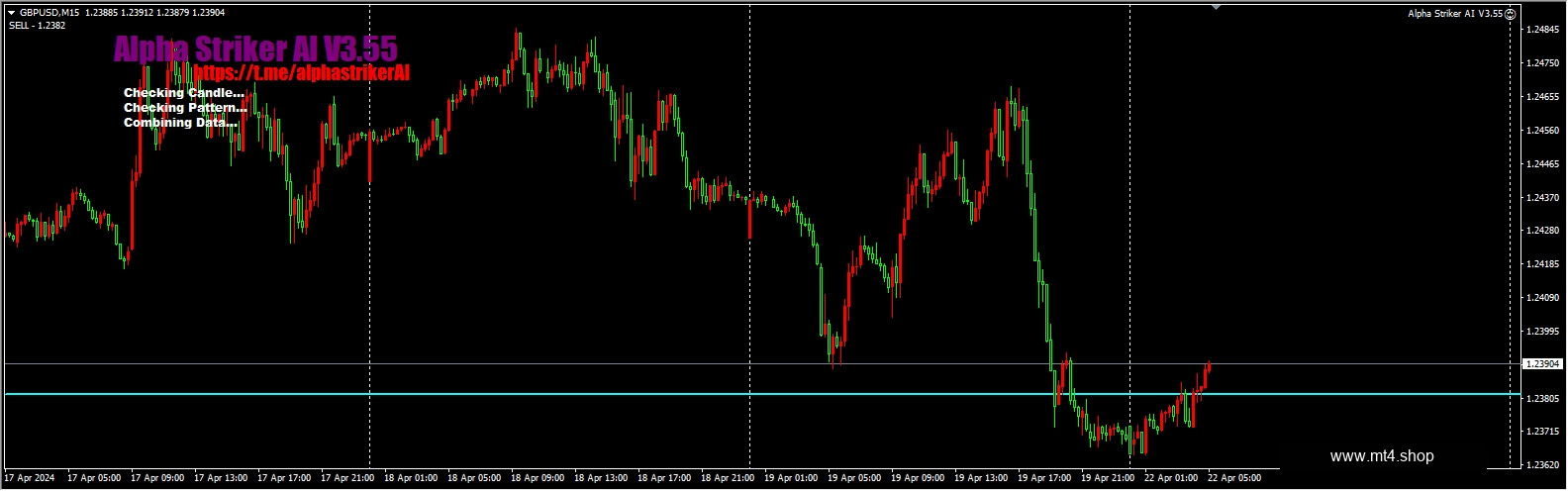Click the 1.24560 price scale label
This screenshot has height=491, width=1568.
coord(1542,131)
